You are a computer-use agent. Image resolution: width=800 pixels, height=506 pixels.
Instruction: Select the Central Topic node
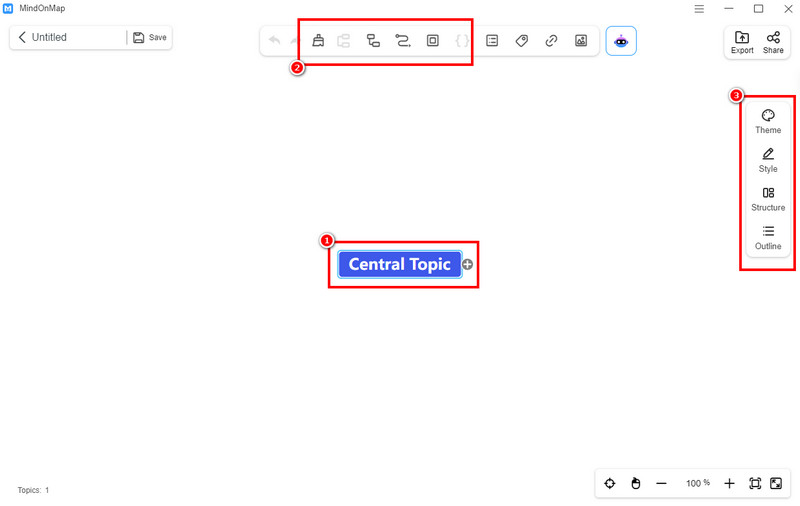click(399, 264)
